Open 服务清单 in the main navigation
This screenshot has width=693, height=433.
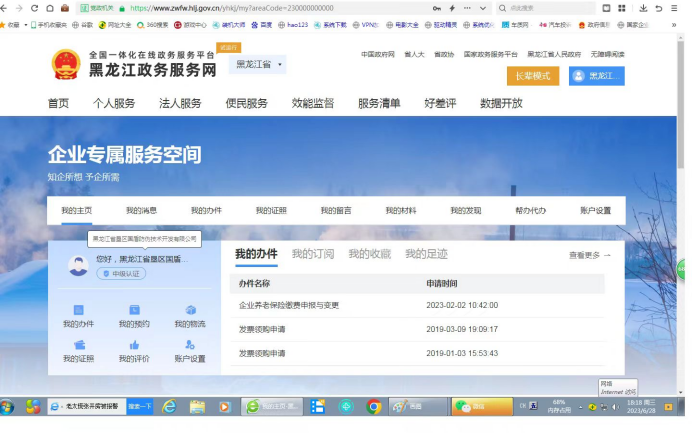pos(379,103)
